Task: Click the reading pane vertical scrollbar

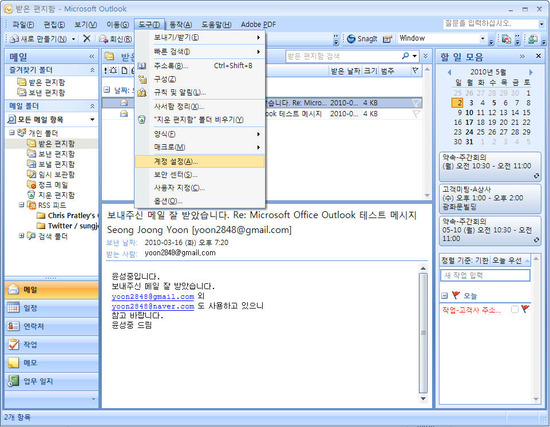Action: 423,333
